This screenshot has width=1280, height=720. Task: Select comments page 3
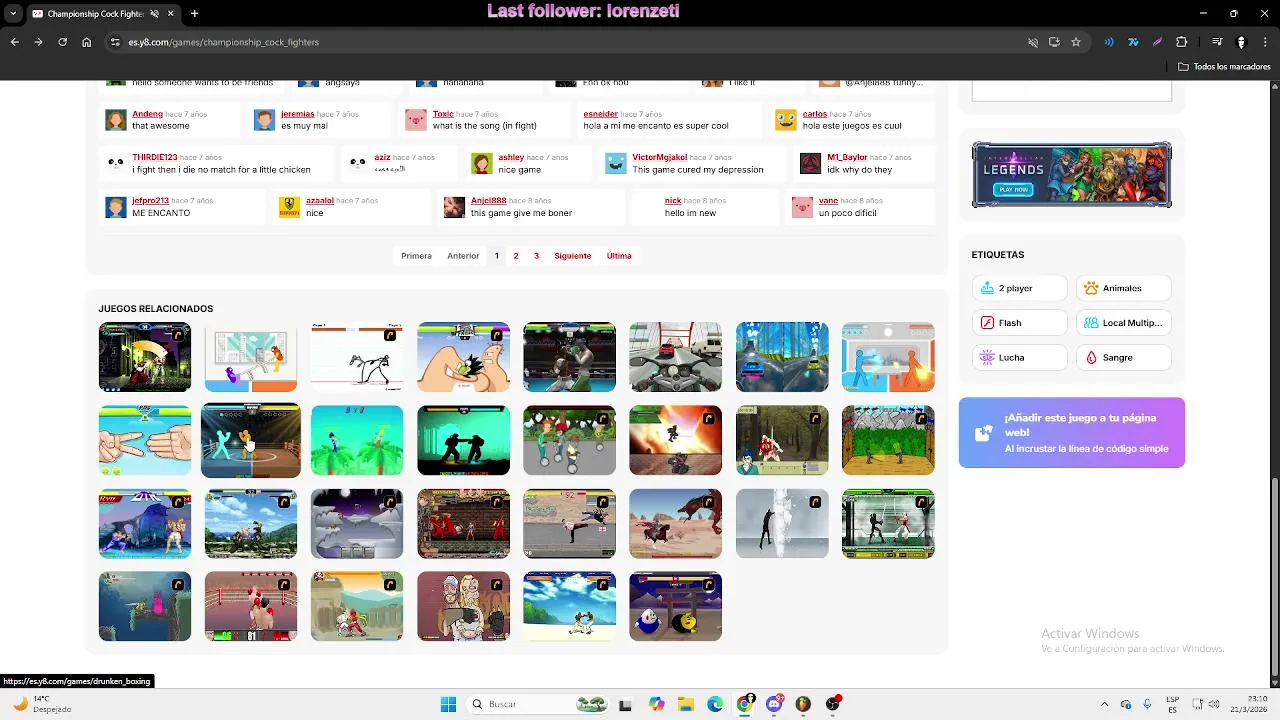pyautogui.click(x=536, y=256)
